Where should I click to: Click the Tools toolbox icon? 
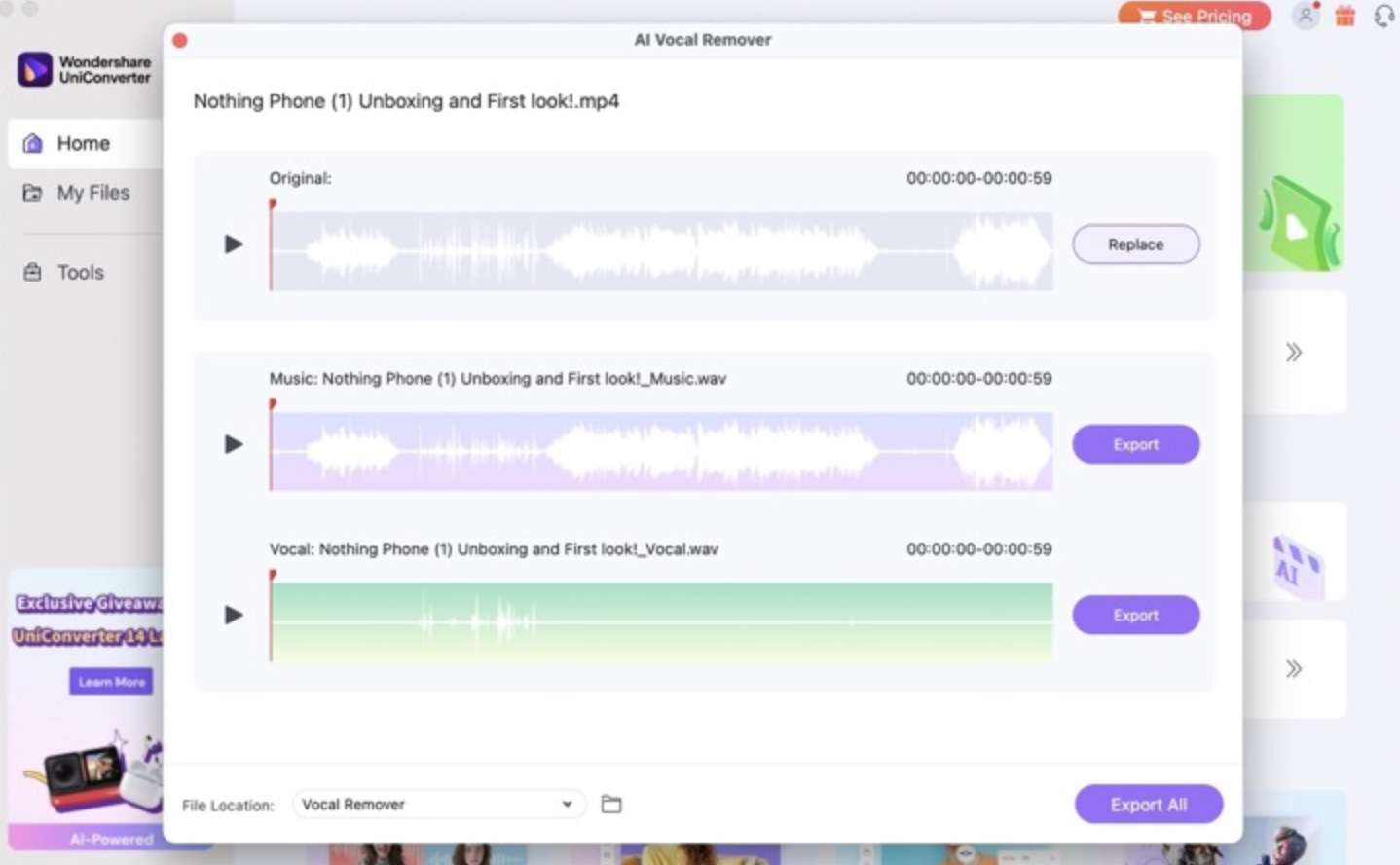click(x=32, y=273)
